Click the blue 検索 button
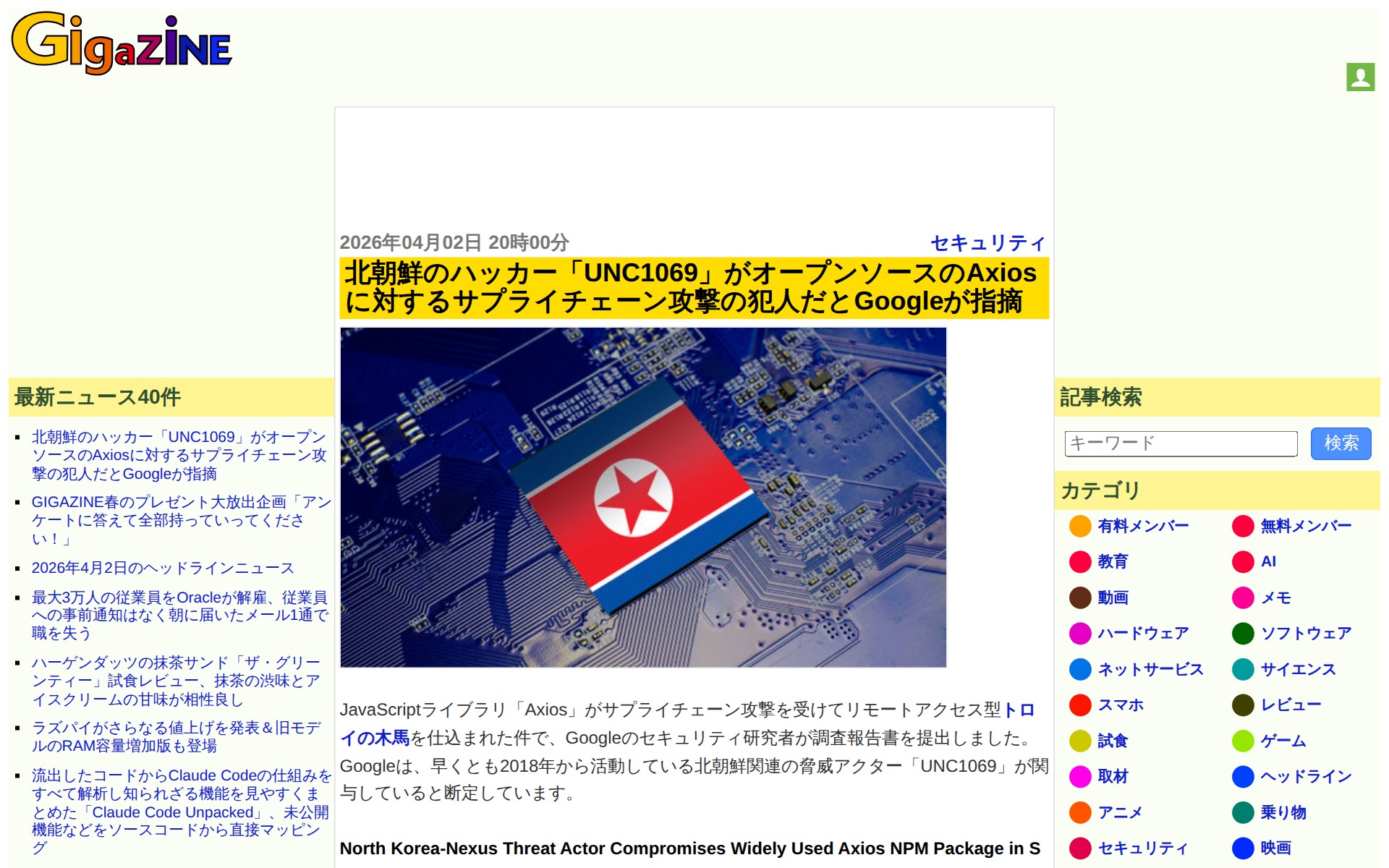 [1341, 443]
